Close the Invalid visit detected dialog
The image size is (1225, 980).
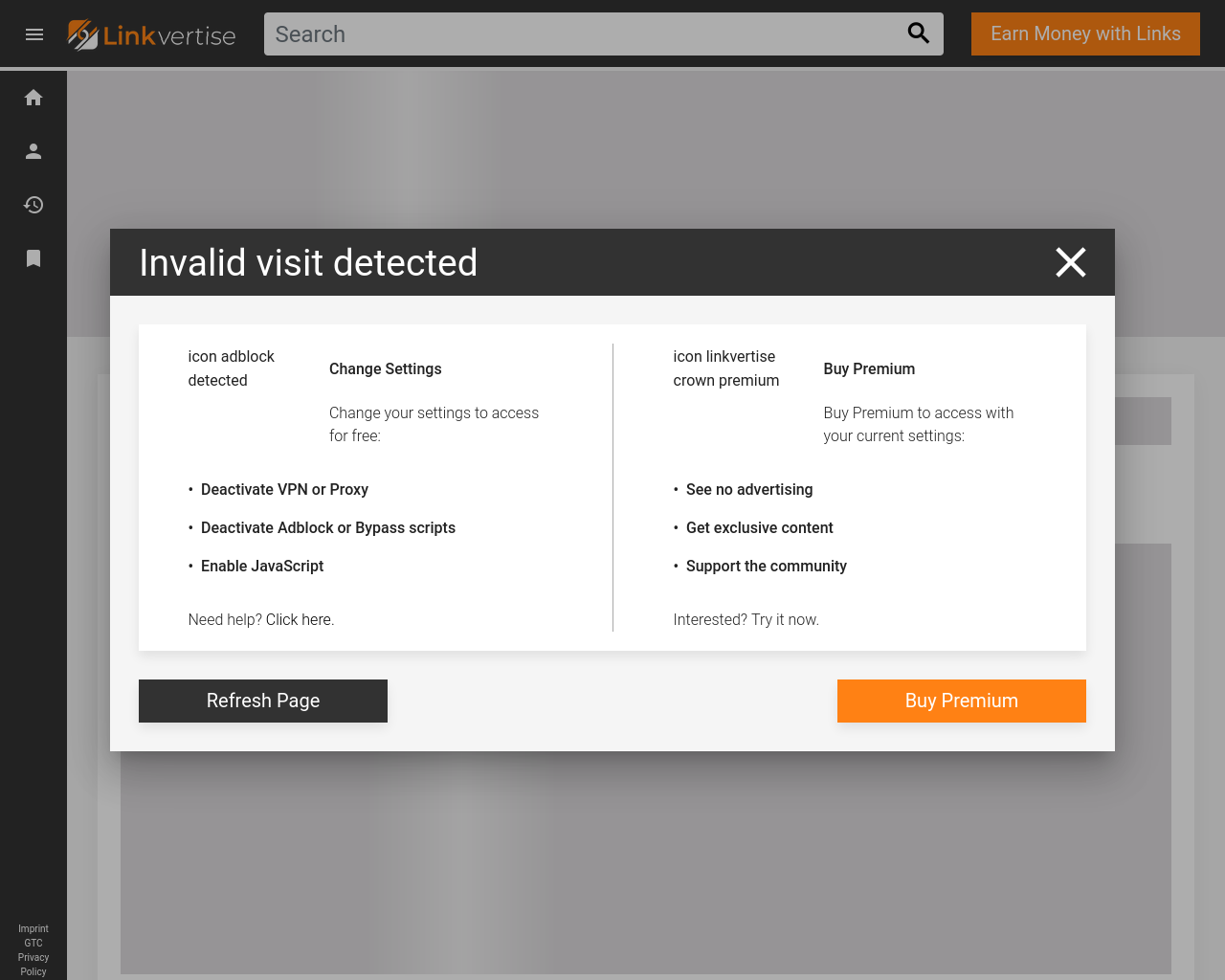[x=1071, y=262]
